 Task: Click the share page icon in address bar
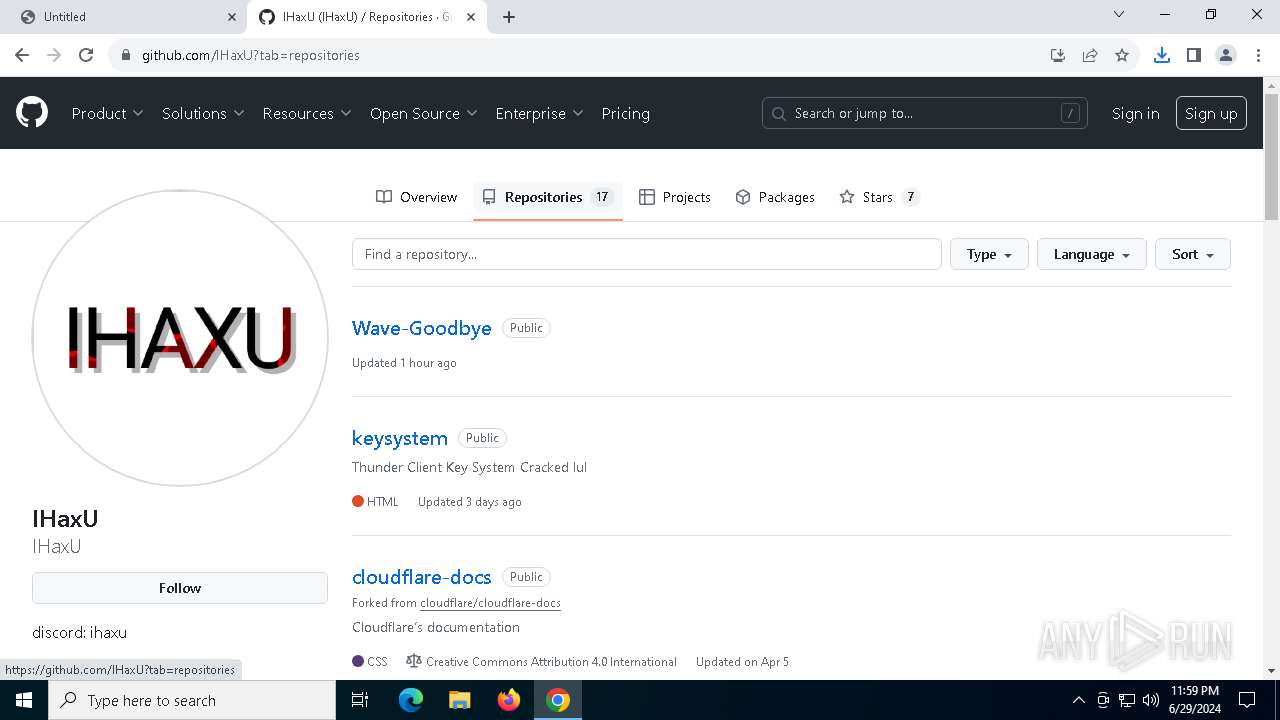point(1090,55)
